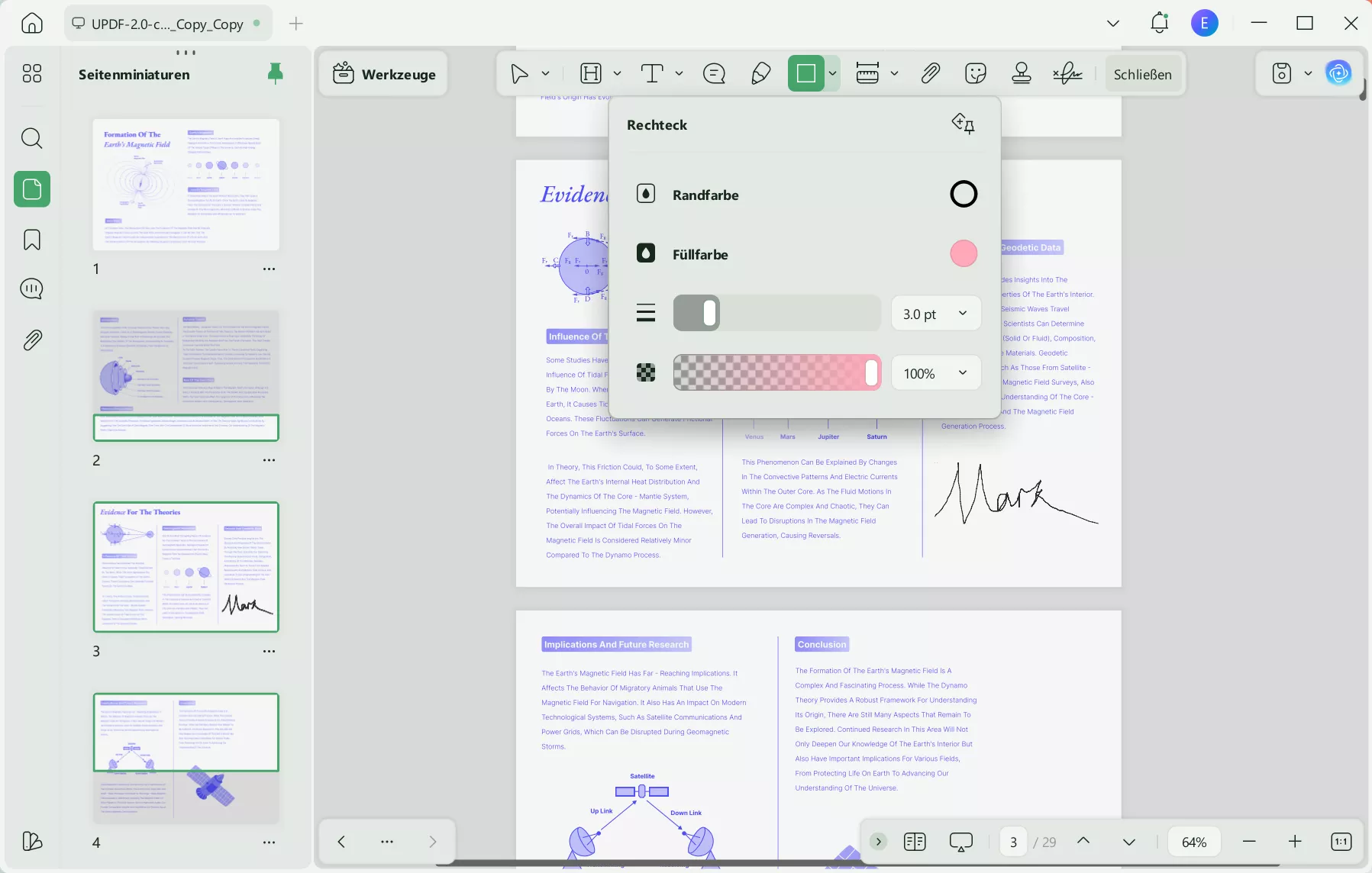
Task: Open the notifications bell
Action: (x=1159, y=24)
